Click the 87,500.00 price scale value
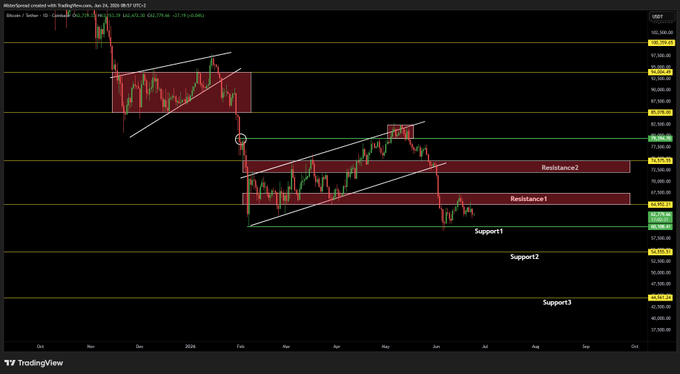Screen dimensions: 680x374 (661, 101)
